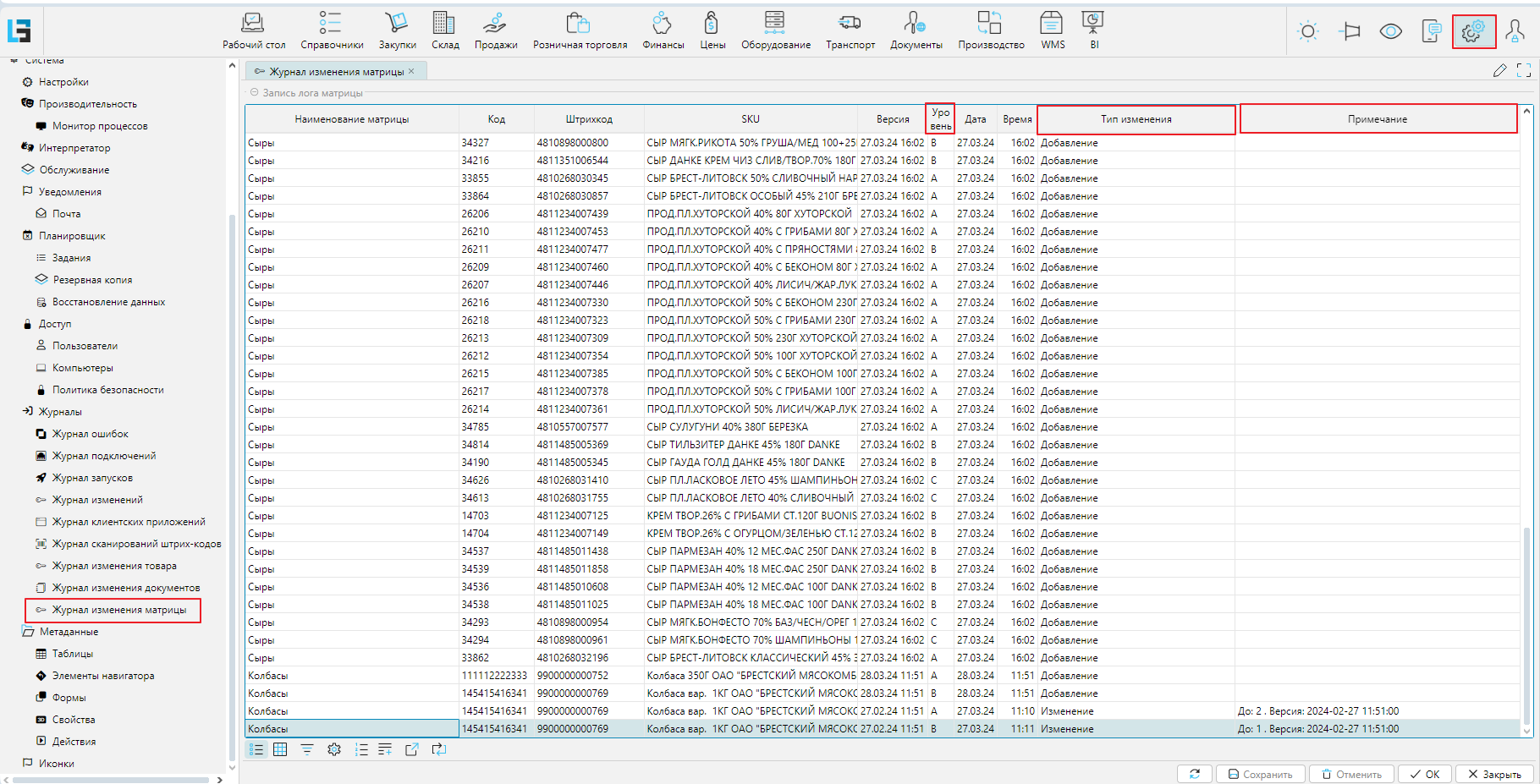Click the pencil edit icon
The height and width of the screenshot is (784, 1540).
(1499, 71)
